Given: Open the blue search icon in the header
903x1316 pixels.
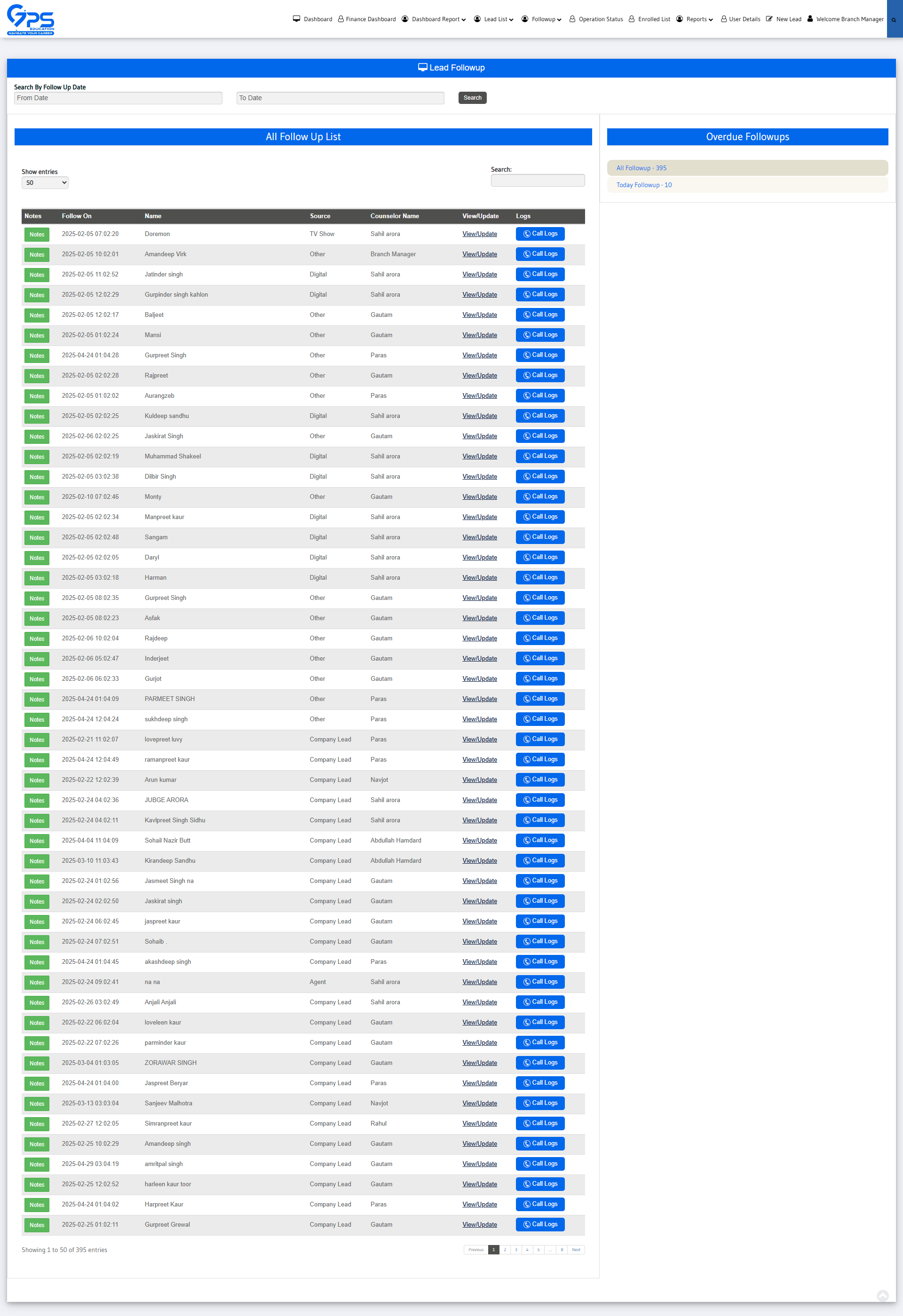Looking at the screenshot, I should click(x=894, y=19).
